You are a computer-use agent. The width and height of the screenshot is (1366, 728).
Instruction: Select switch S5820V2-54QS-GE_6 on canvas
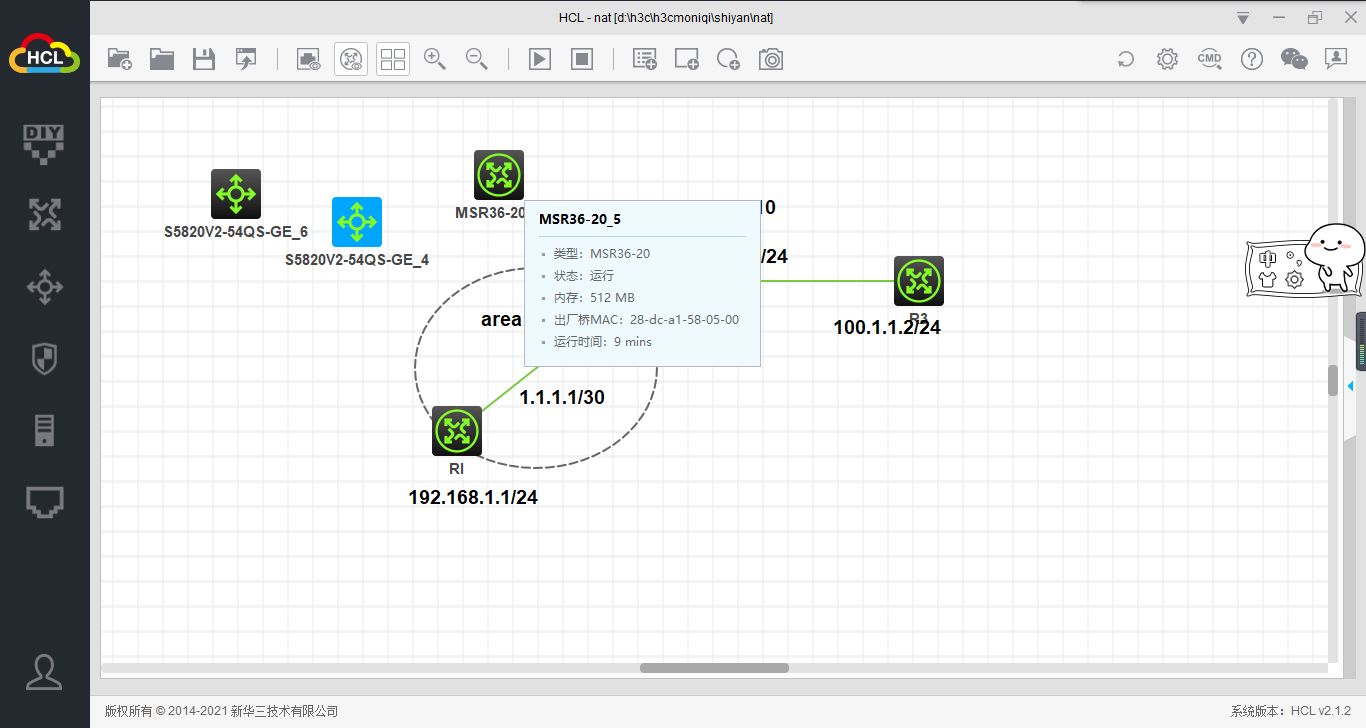[x=236, y=194]
